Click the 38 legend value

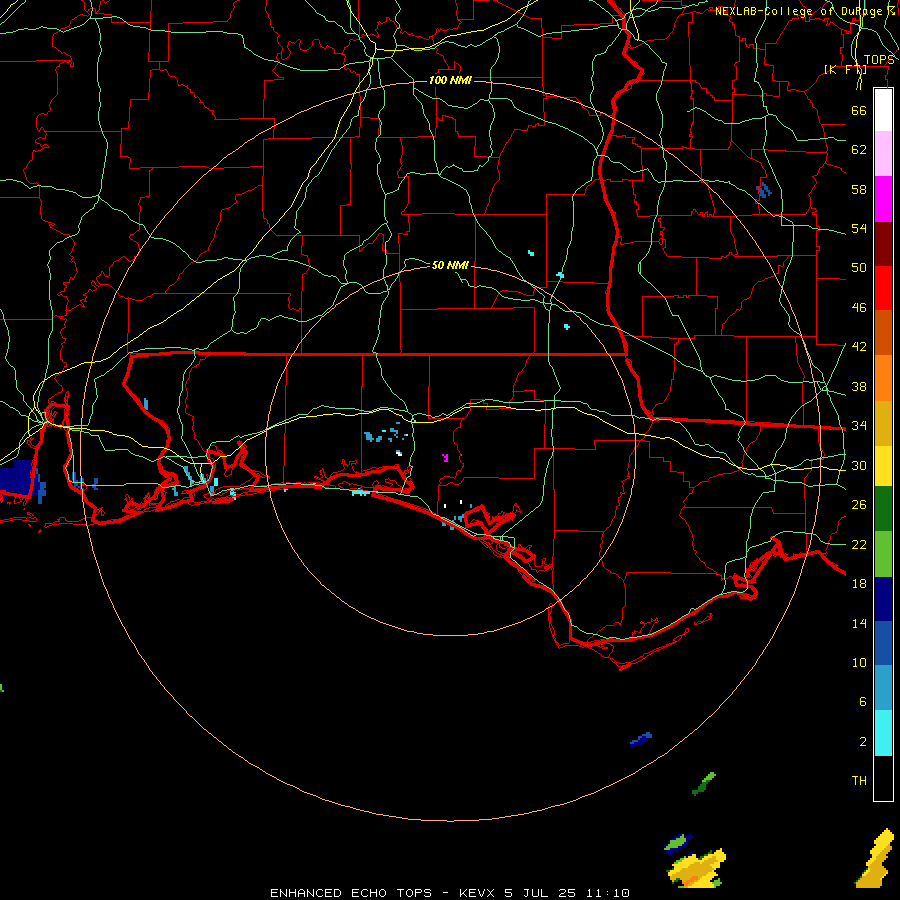pos(859,386)
